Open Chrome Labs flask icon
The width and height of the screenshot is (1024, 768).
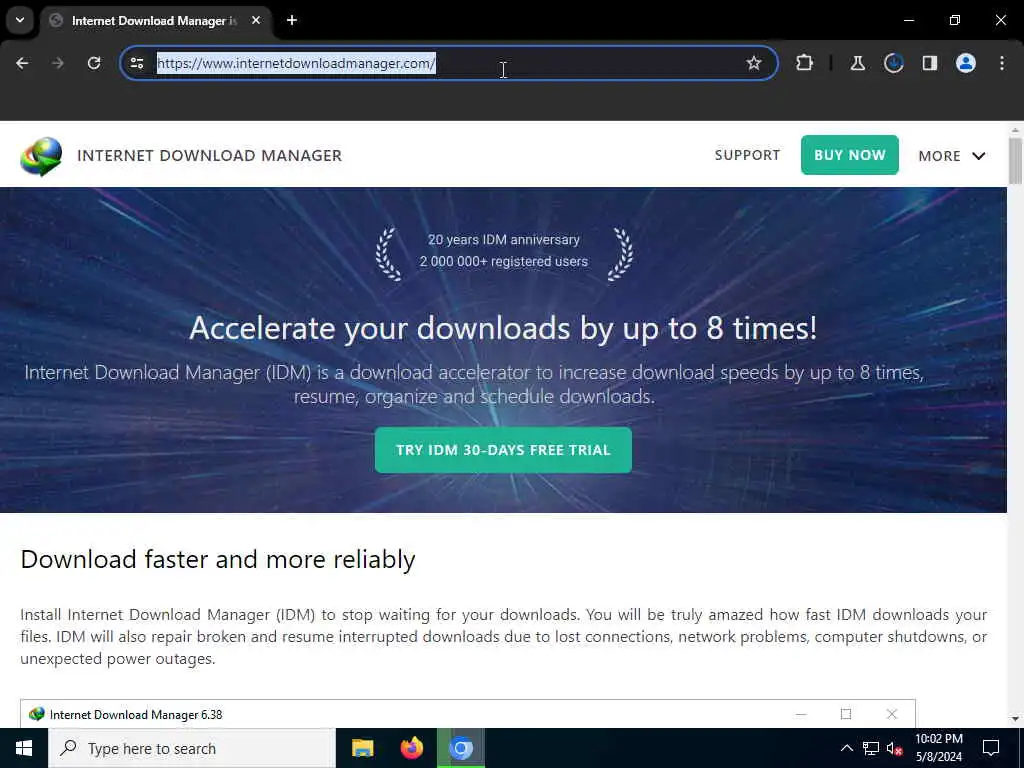coord(857,63)
